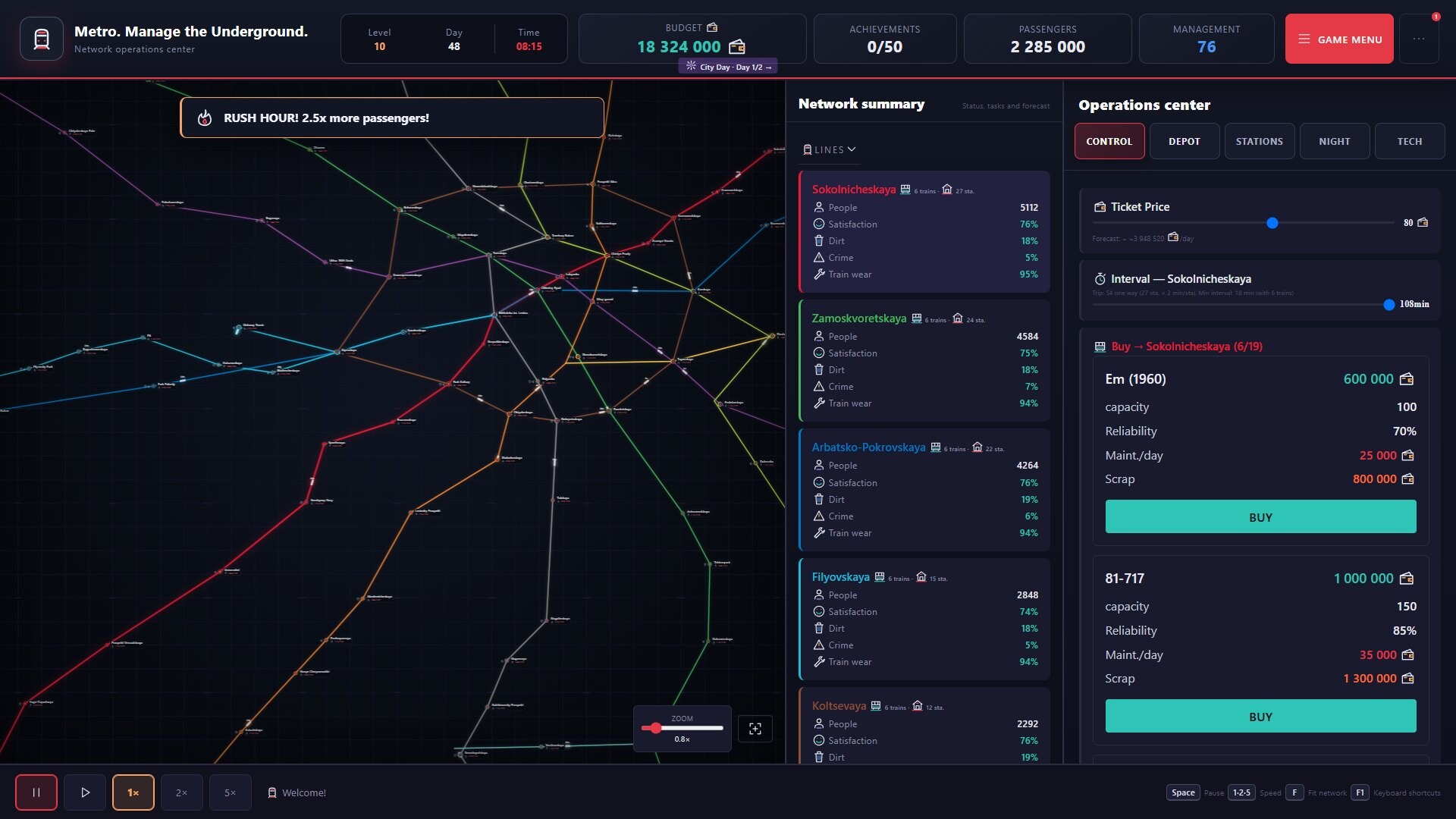Click the 108min interval value
The width and height of the screenshot is (1456, 819).
pos(1414,305)
